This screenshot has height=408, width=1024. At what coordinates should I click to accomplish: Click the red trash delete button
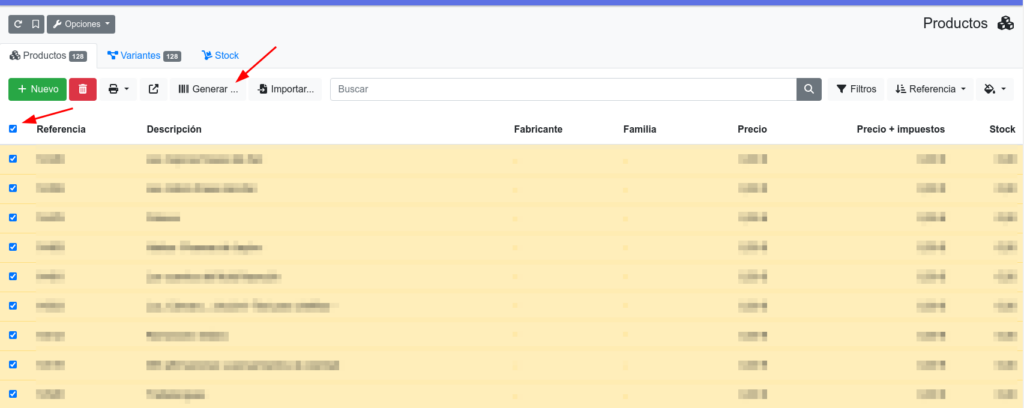click(83, 89)
